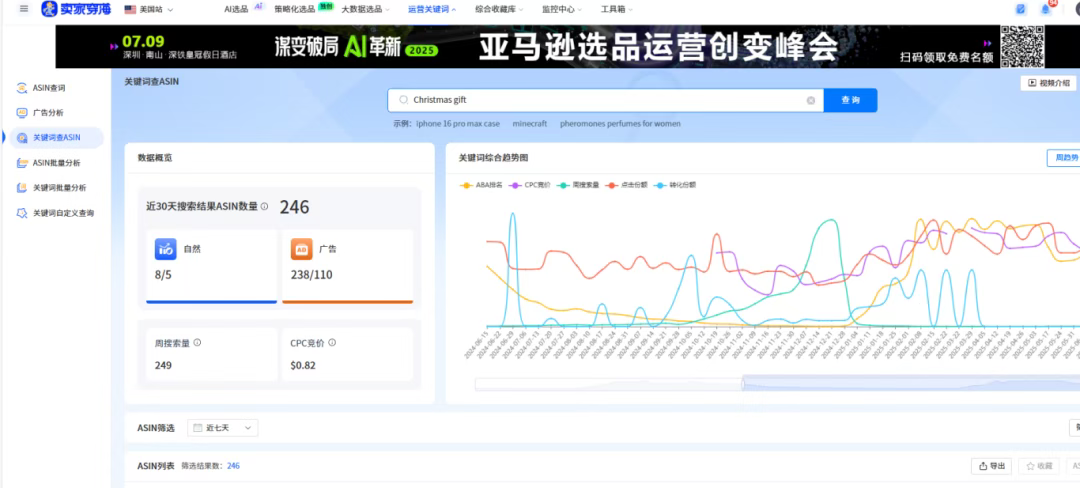Click the search magnifier icon in input
This screenshot has width=1080, height=488.
click(x=404, y=100)
